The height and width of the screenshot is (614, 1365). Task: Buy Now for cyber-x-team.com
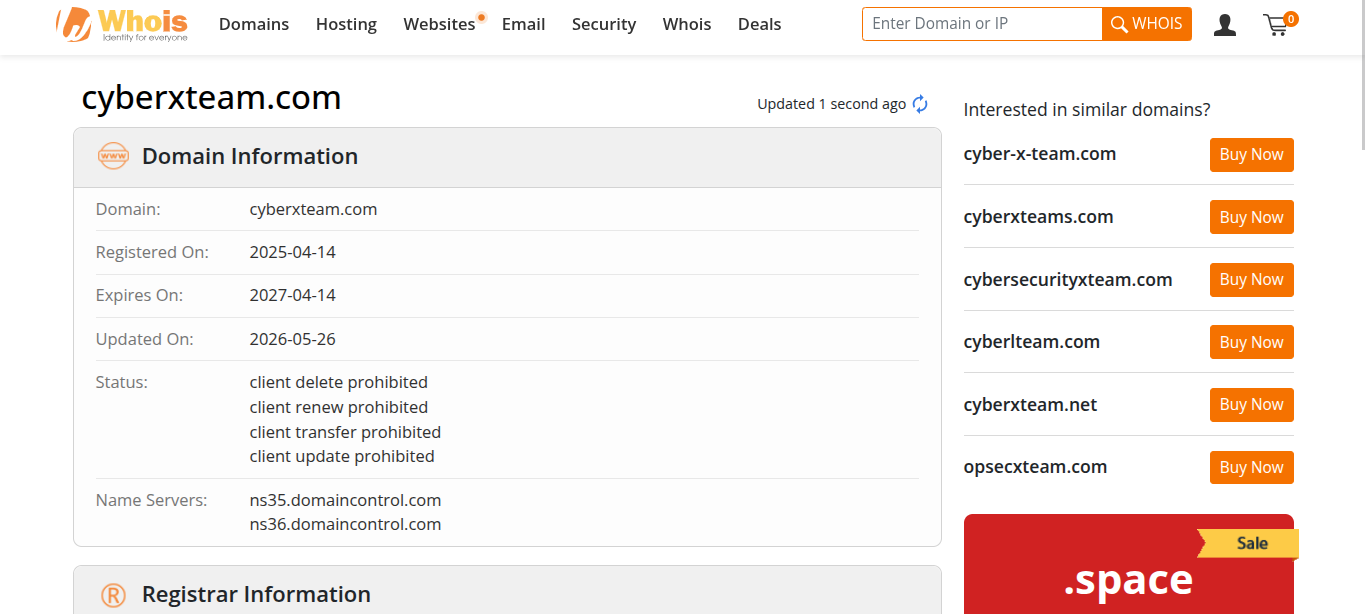pyautogui.click(x=1252, y=155)
